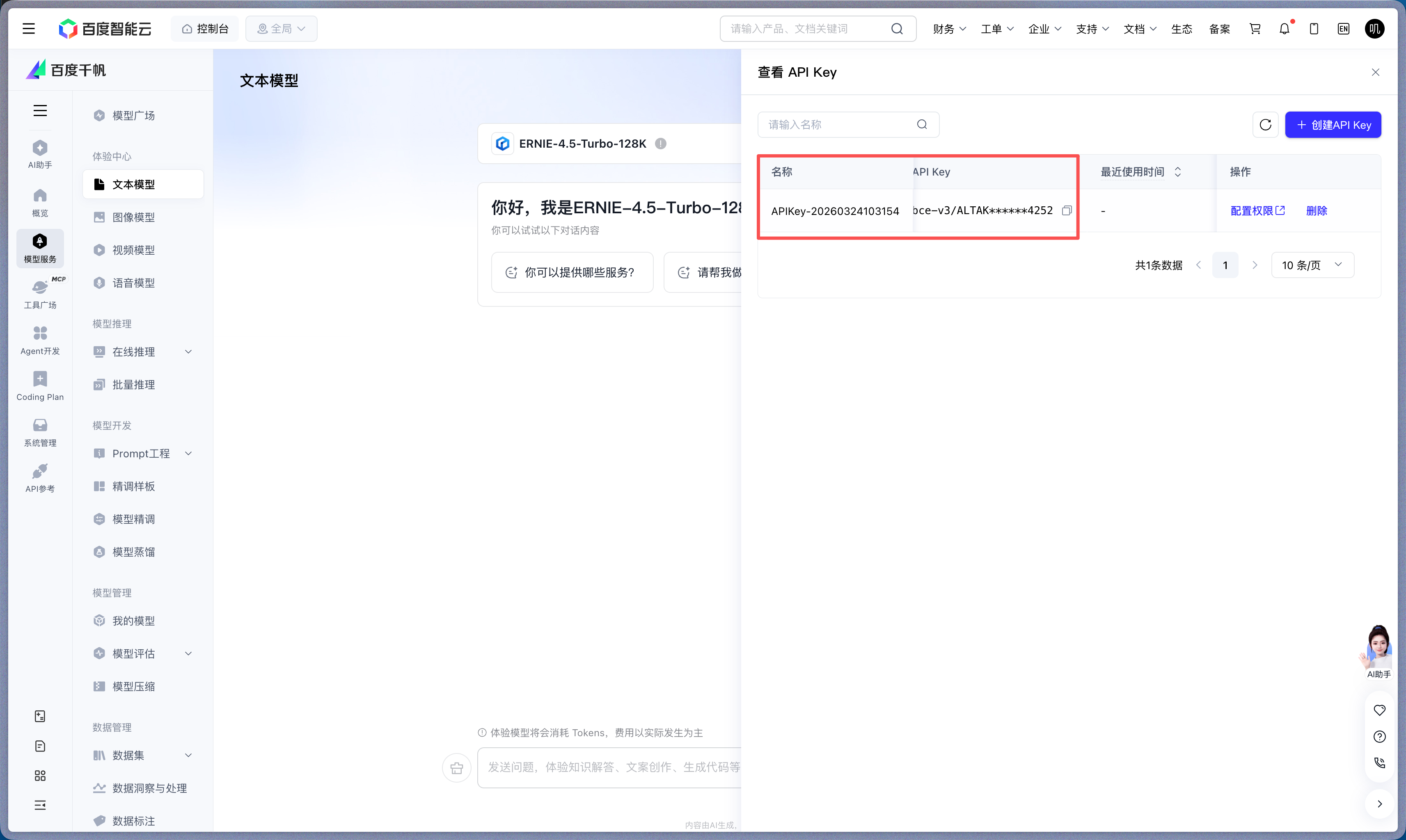Refresh the API Key list

(x=1265, y=125)
